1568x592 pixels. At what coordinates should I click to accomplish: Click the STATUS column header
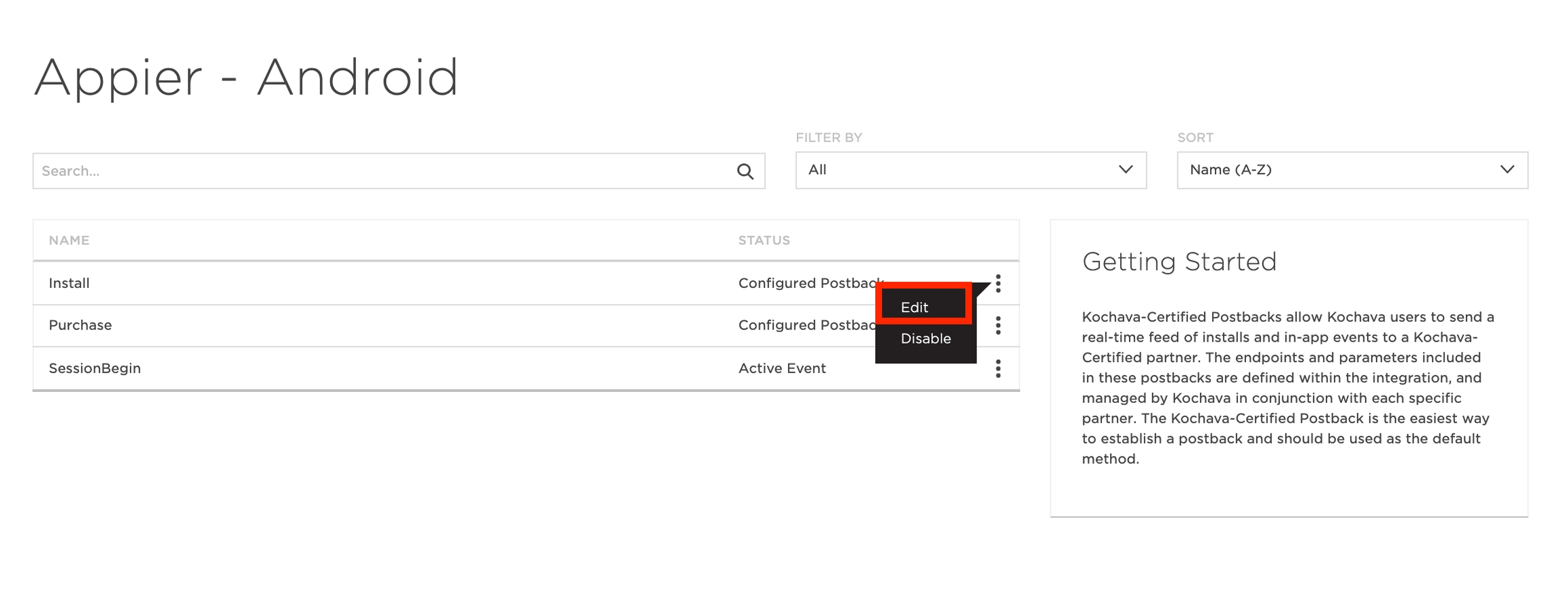point(764,240)
